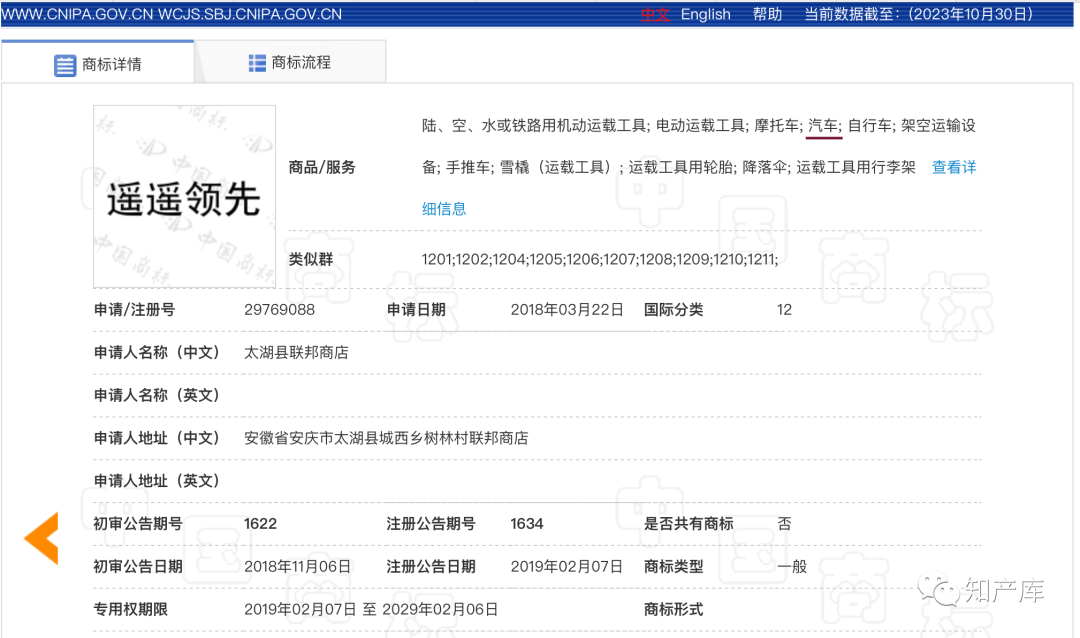The image size is (1080, 638).
Task: Open the 帮助 help link
Action: pos(767,14)
